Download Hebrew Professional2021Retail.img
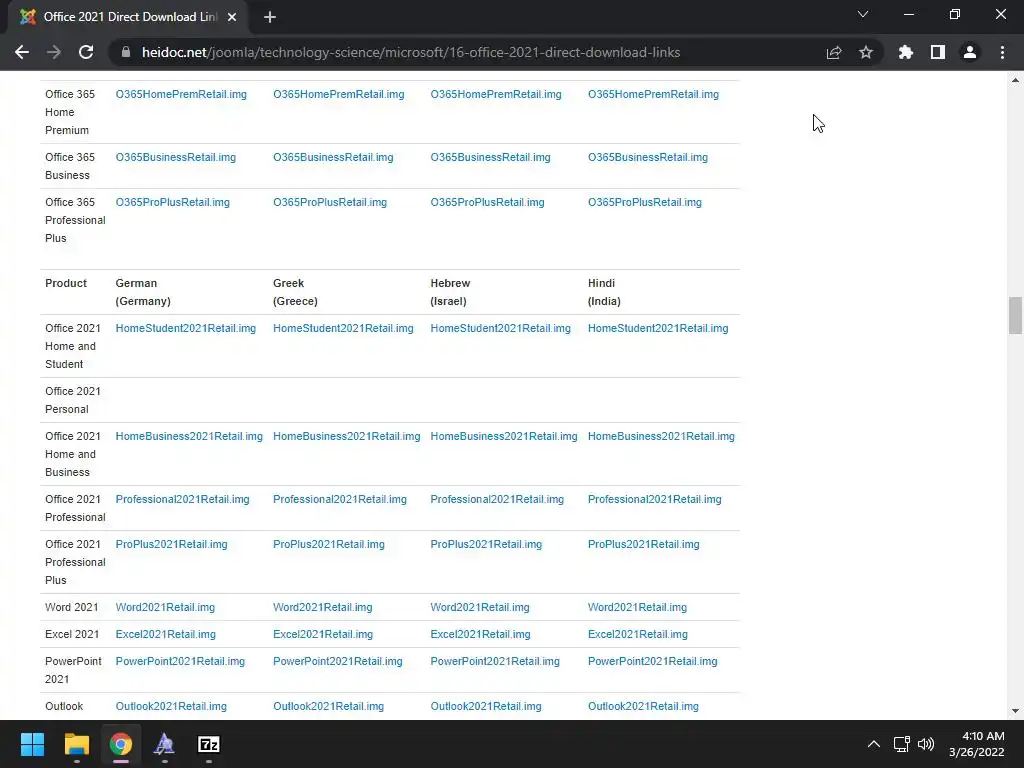This screenshot has width=1024, height=768. click(x=497, y=500)
